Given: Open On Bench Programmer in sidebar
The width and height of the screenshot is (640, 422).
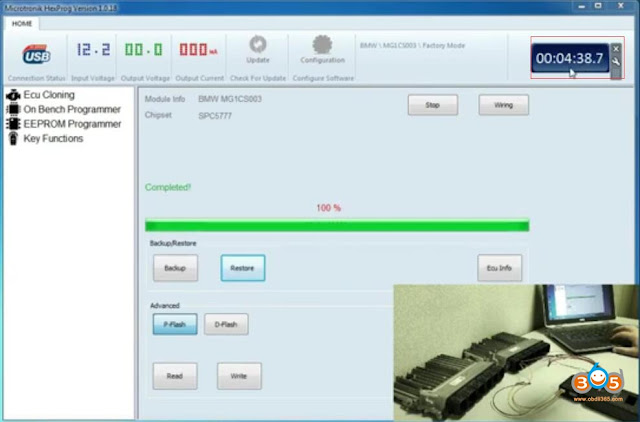Looking at the screenshot, I should 72,109.
